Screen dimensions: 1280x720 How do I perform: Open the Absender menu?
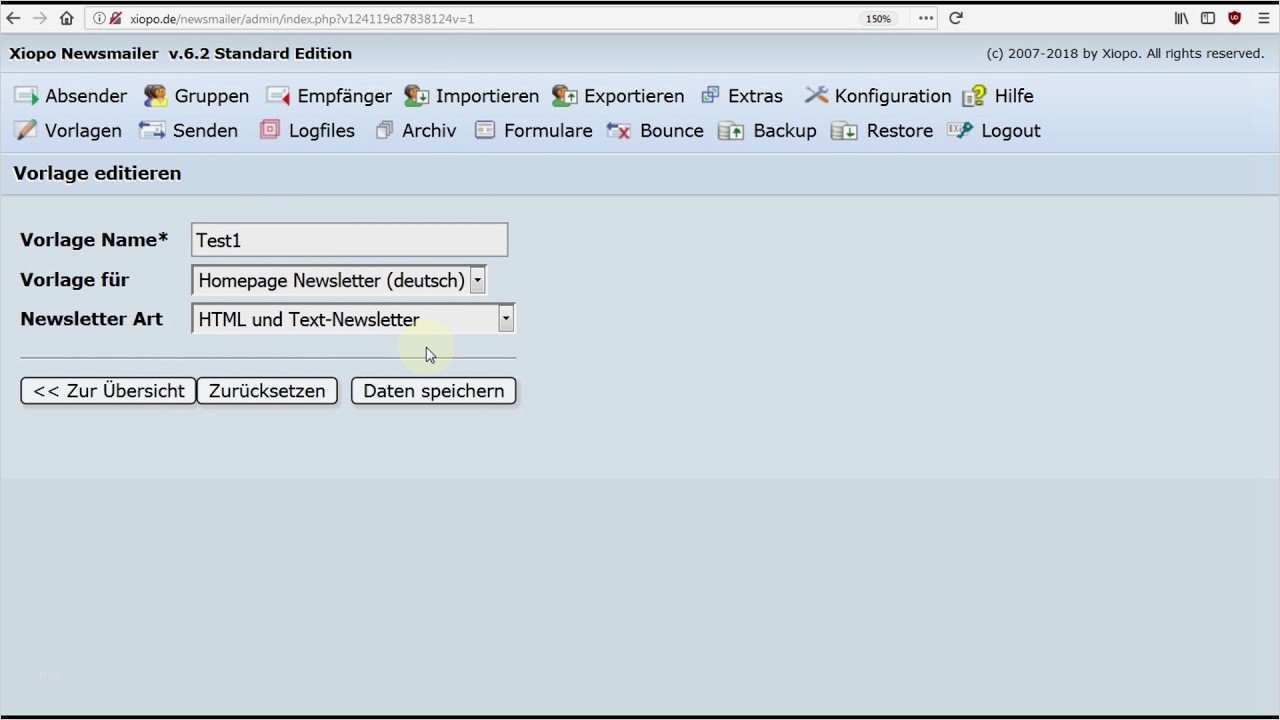tap(86, 96)
